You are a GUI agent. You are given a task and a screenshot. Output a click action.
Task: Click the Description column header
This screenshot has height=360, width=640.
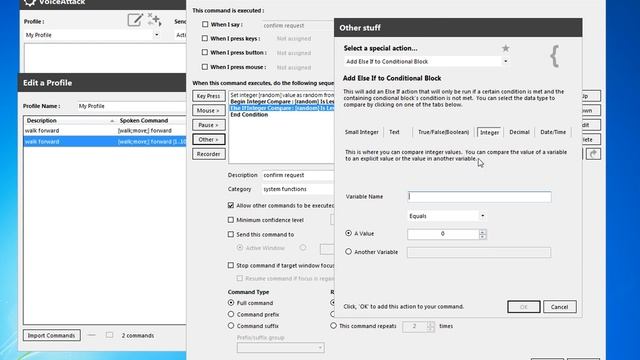pyautogui.click(x=70, y=120)
